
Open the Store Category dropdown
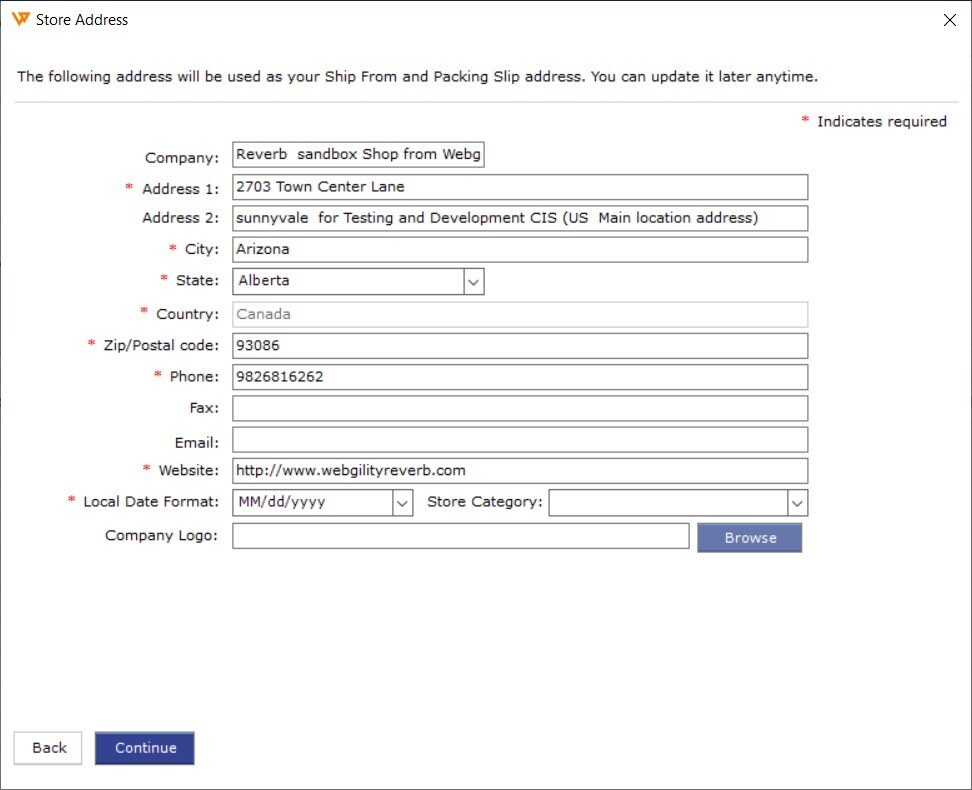797,503
